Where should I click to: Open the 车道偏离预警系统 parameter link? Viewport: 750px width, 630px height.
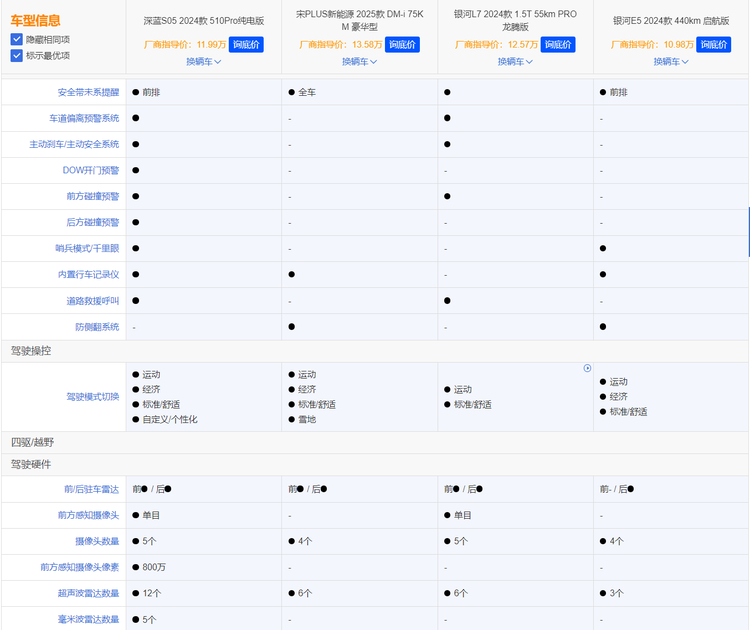(x=84, y=118)
